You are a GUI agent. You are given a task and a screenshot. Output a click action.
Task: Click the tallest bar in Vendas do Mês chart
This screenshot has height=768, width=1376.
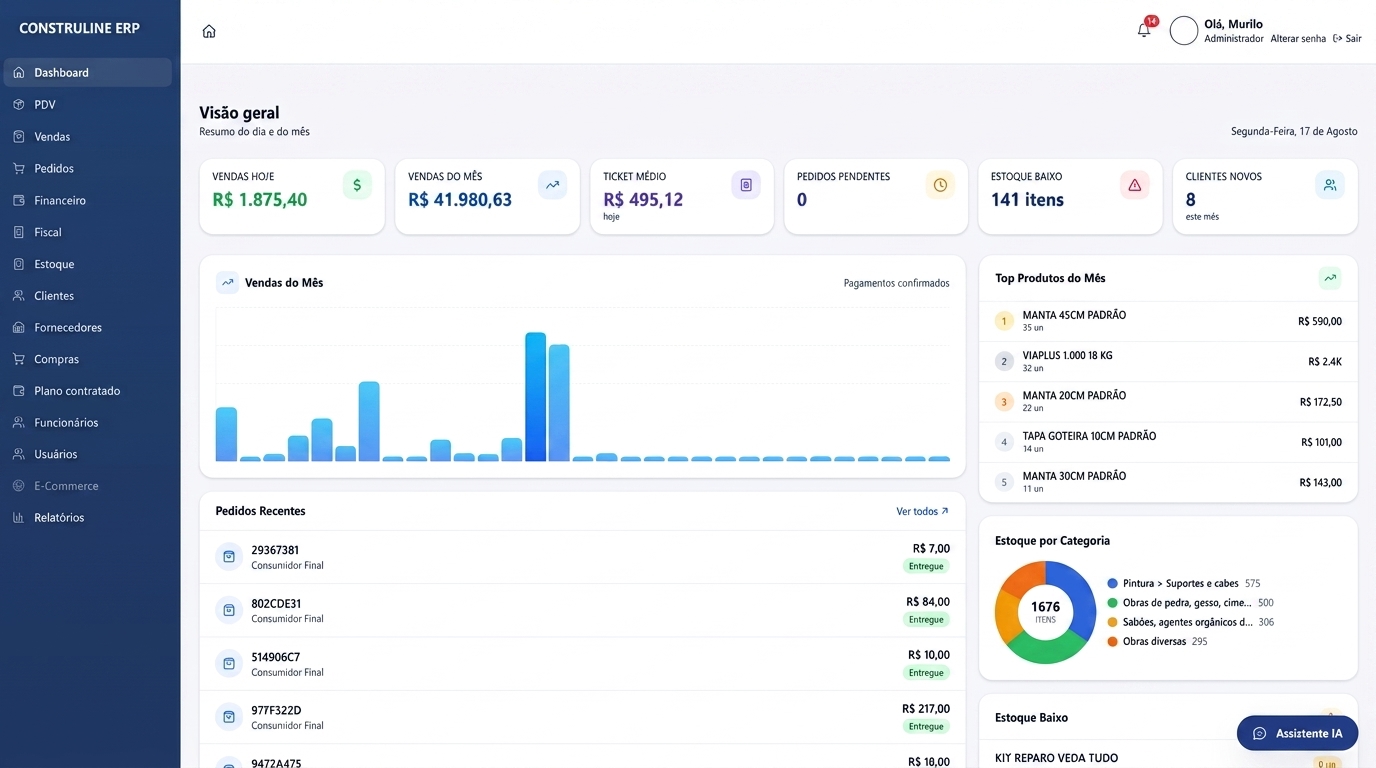tap(536, 397)
